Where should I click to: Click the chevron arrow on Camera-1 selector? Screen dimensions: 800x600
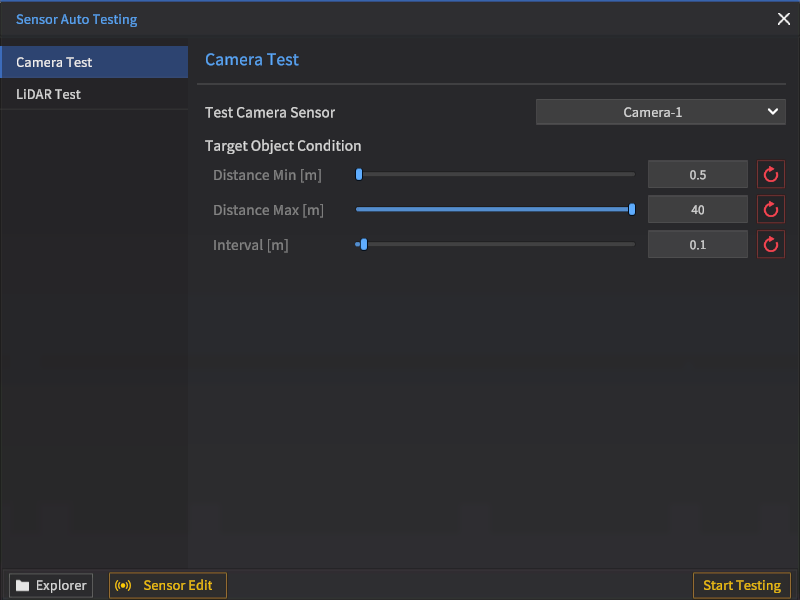tap(772, 112)
